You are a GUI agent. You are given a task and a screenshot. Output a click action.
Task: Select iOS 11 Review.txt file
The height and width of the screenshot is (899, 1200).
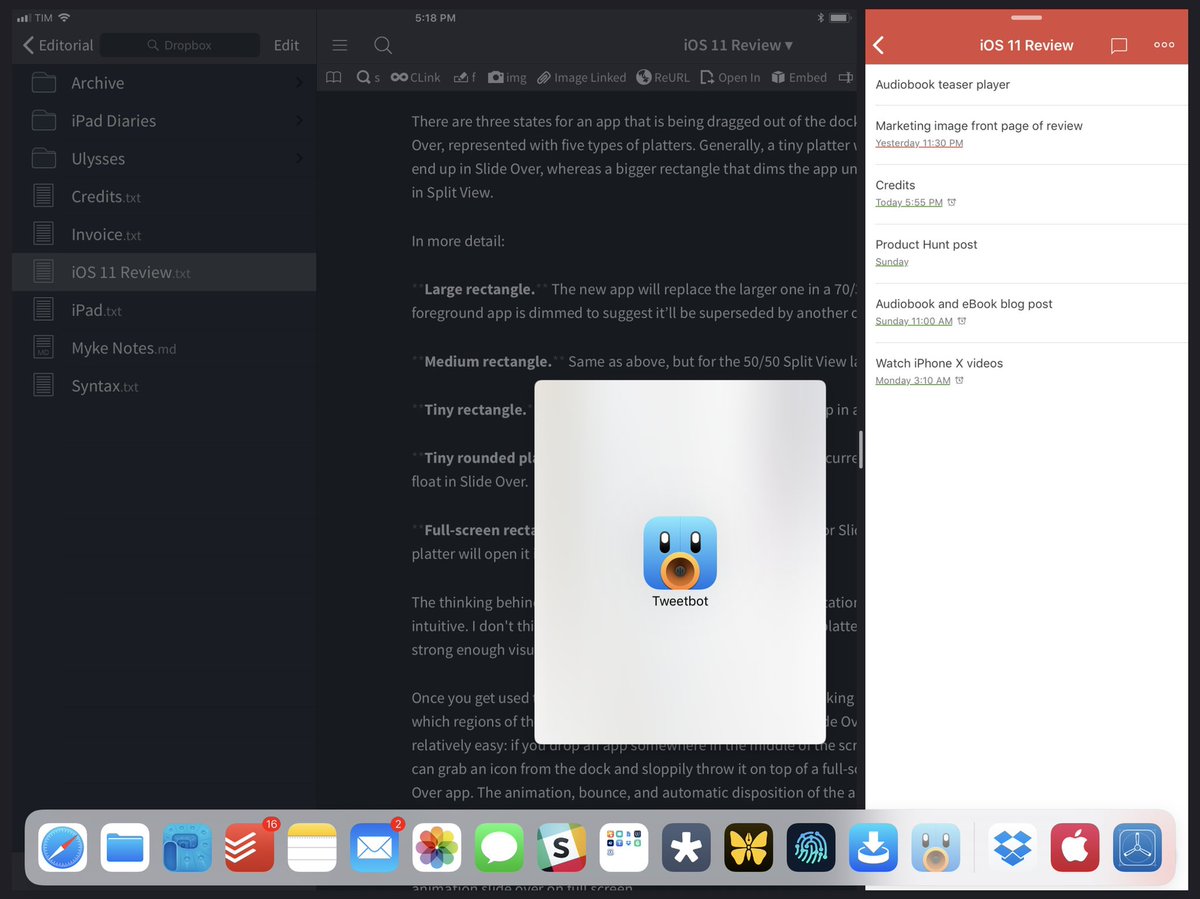[x=164, y=272]
